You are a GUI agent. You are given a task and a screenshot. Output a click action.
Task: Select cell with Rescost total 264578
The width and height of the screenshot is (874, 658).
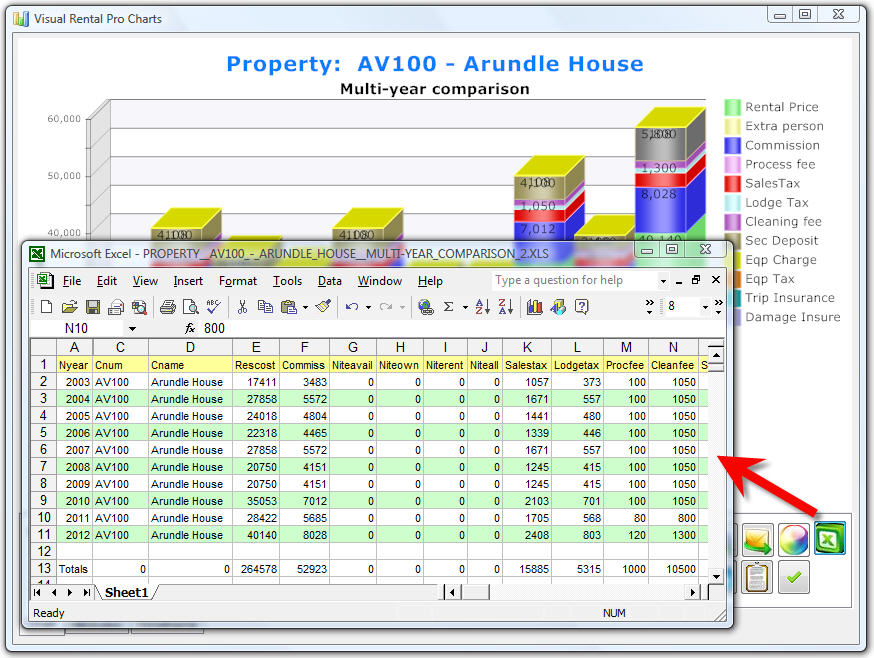click(x=255, y=569)
